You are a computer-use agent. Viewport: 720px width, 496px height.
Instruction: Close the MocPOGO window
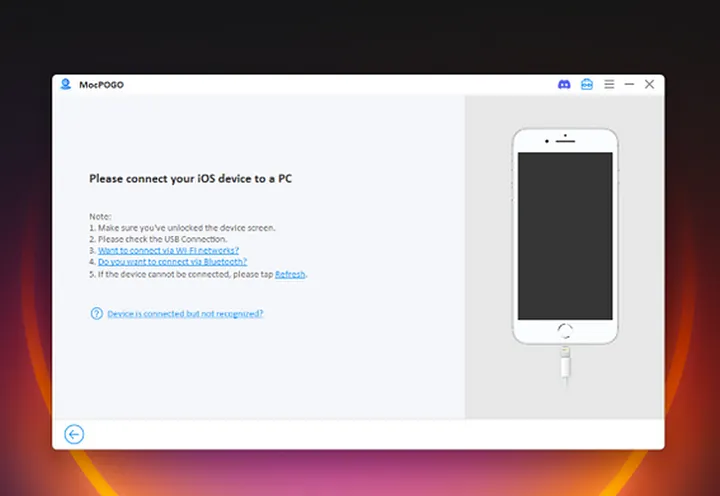[650, 85]
